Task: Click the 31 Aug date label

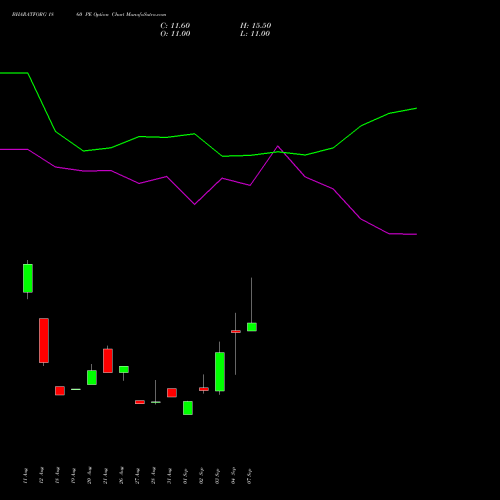Action: [x=169, y=476]
